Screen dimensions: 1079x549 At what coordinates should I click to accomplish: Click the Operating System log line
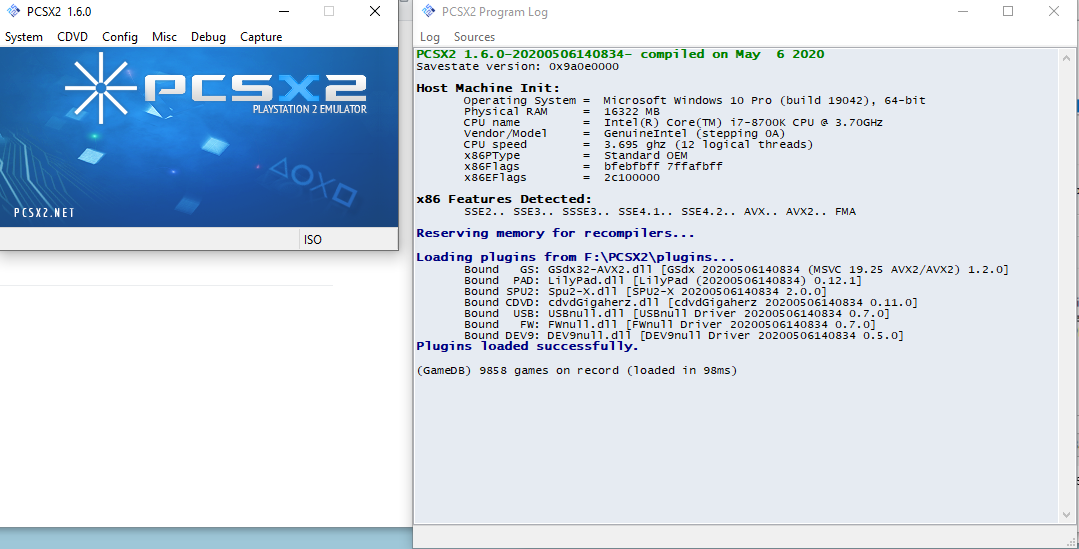[694, 100]
